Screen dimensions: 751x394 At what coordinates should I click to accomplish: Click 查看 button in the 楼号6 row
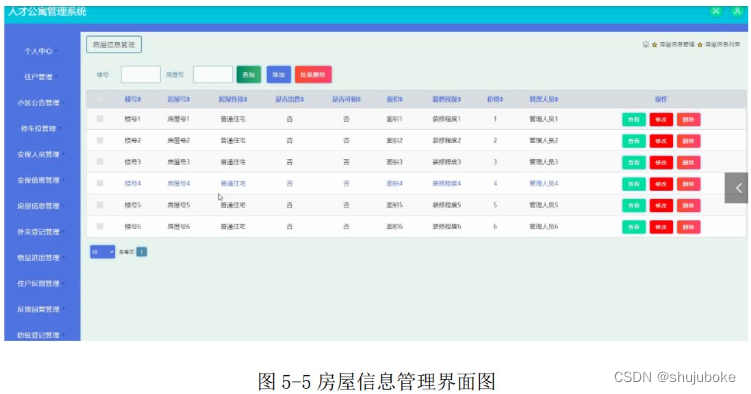[634, 227]
